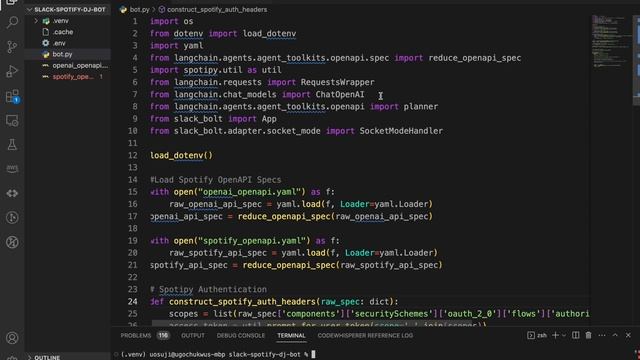Open the CODEWHISPERER REFERENCE LOG tab
The height and width of the screenshot is (360, 640).
coord(365,335)
